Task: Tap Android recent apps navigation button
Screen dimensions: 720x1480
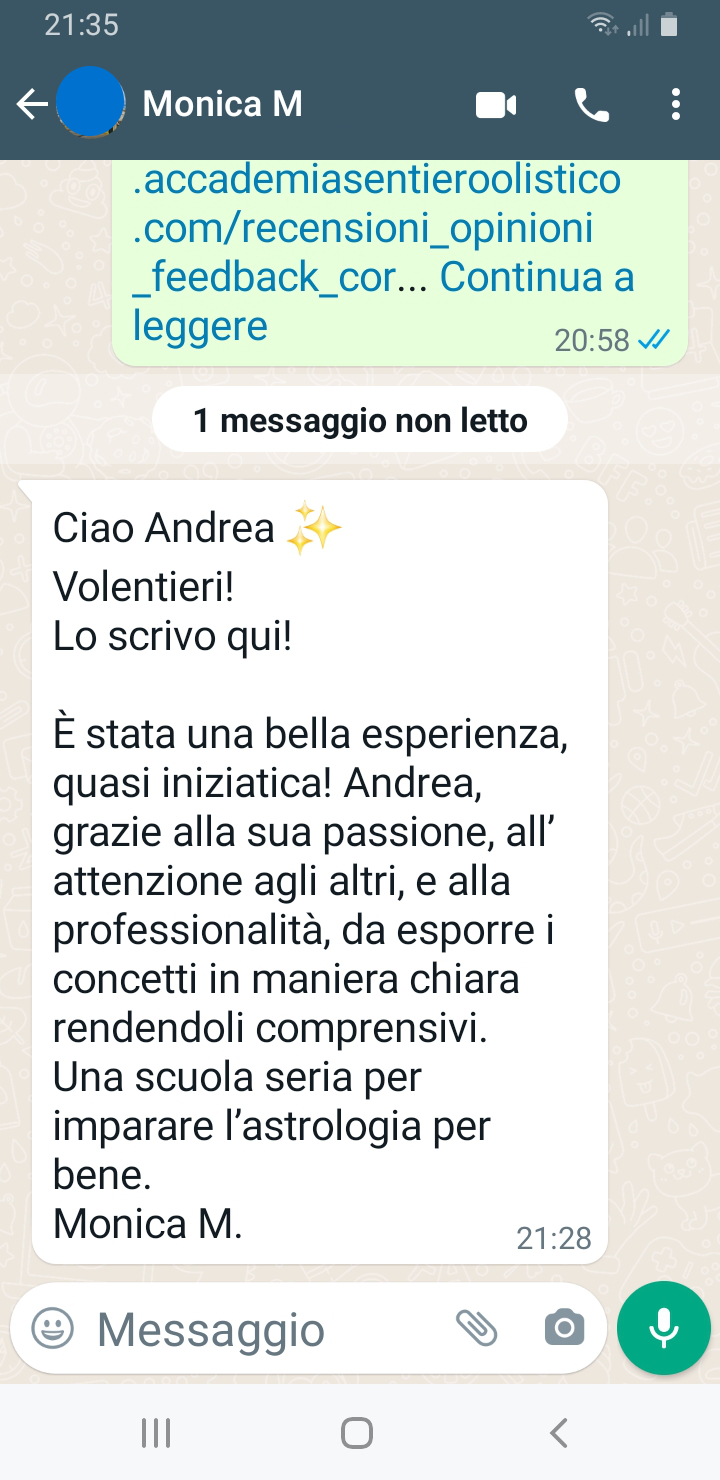Action: pos(156,1433)
